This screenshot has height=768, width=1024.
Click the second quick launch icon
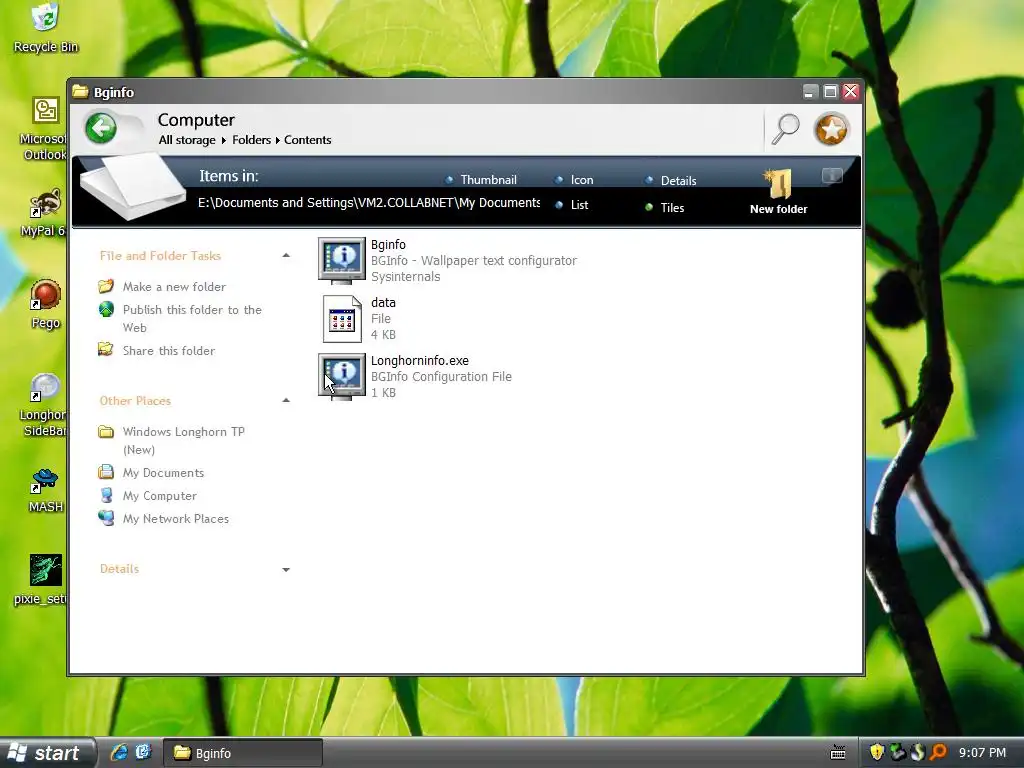[143, 752]
